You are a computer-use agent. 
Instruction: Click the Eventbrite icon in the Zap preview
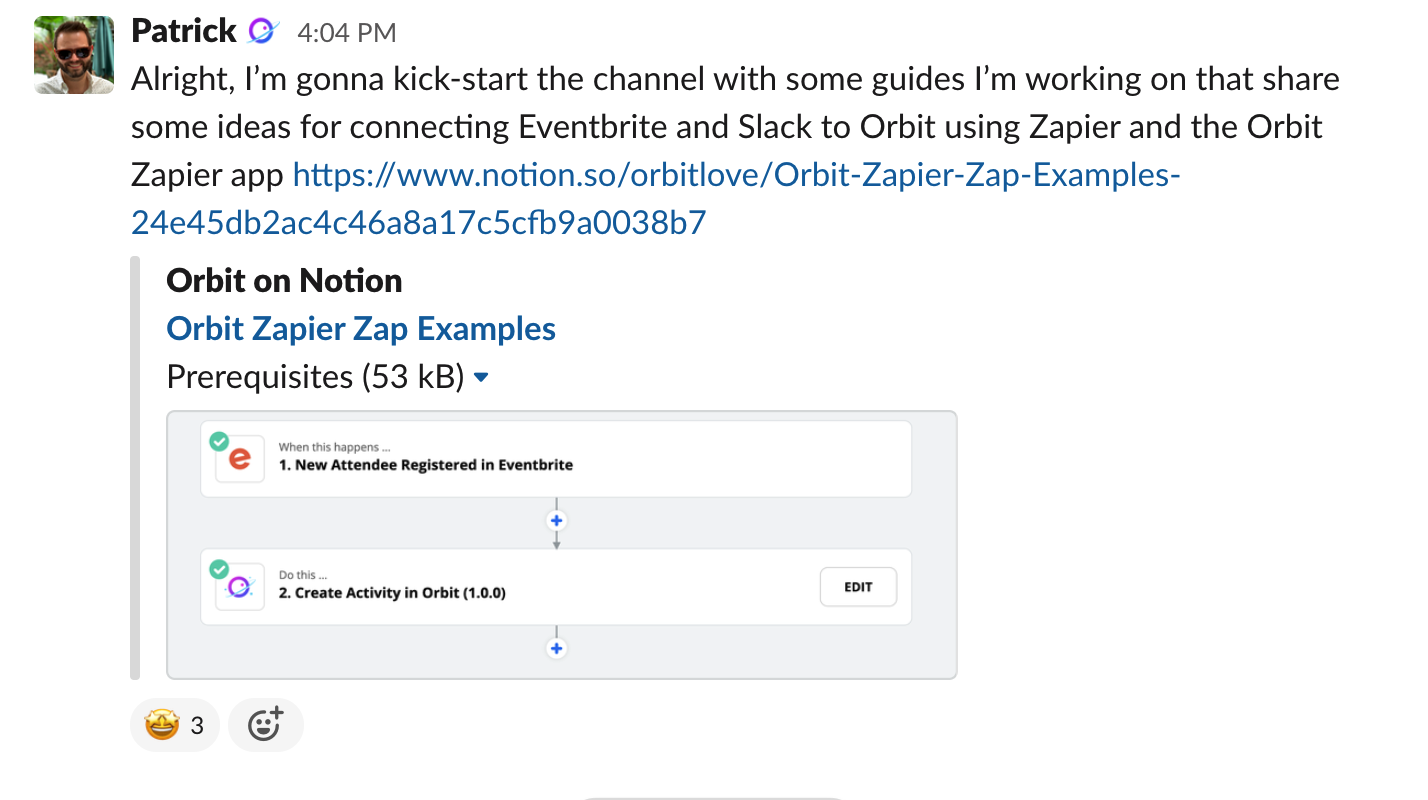[x=238, y=459]
